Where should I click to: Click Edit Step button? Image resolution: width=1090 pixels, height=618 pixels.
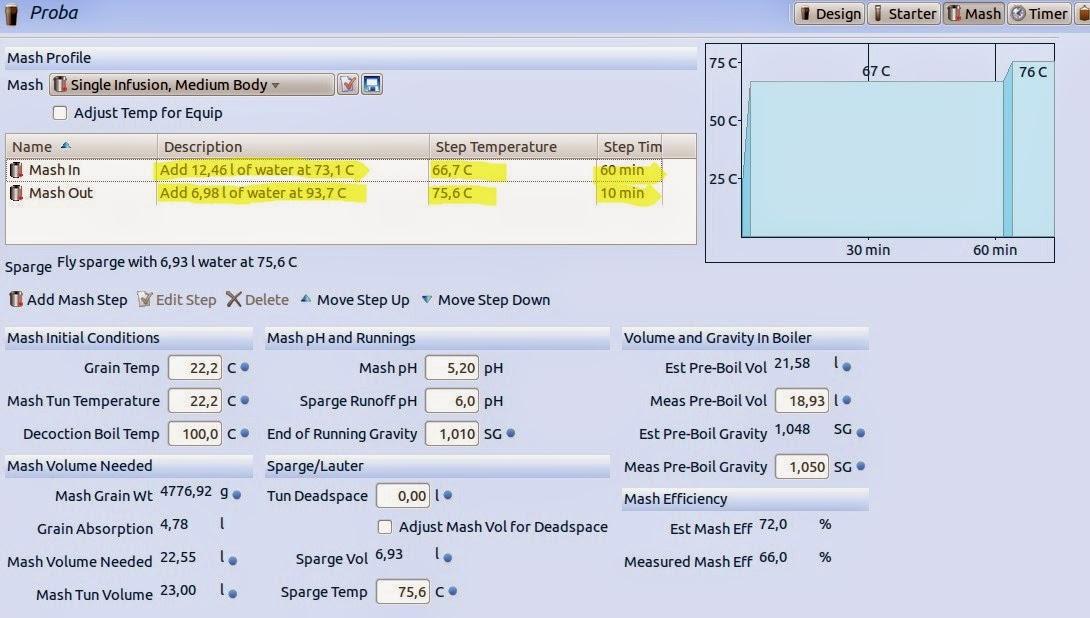click(x=177, y=300)
